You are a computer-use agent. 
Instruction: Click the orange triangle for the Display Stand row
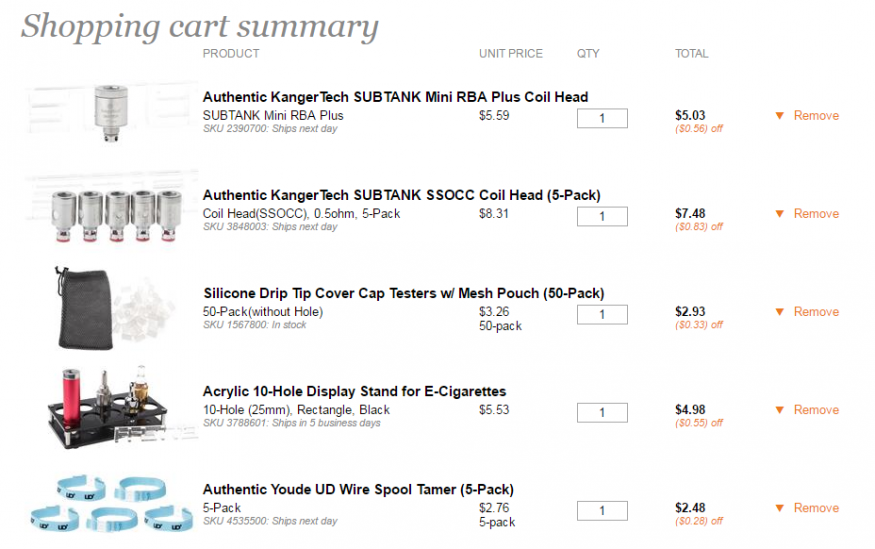[779, 410]
